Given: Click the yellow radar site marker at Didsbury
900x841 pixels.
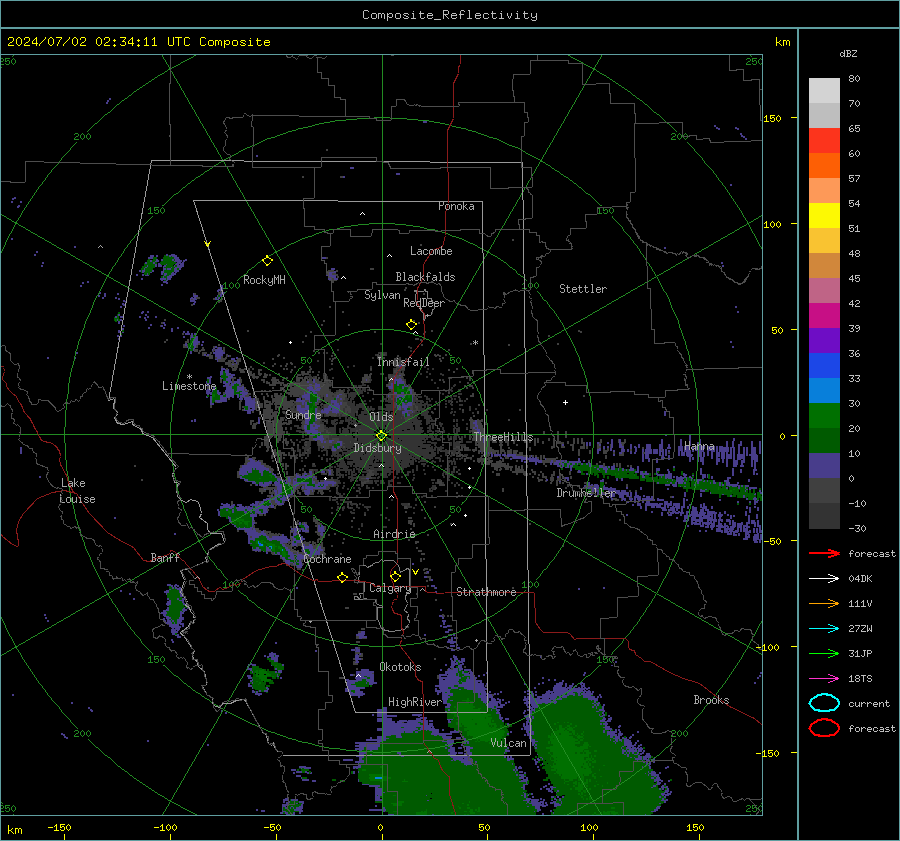Looking at the screenshot, I should pyautogui.click(x=381, y=436).
